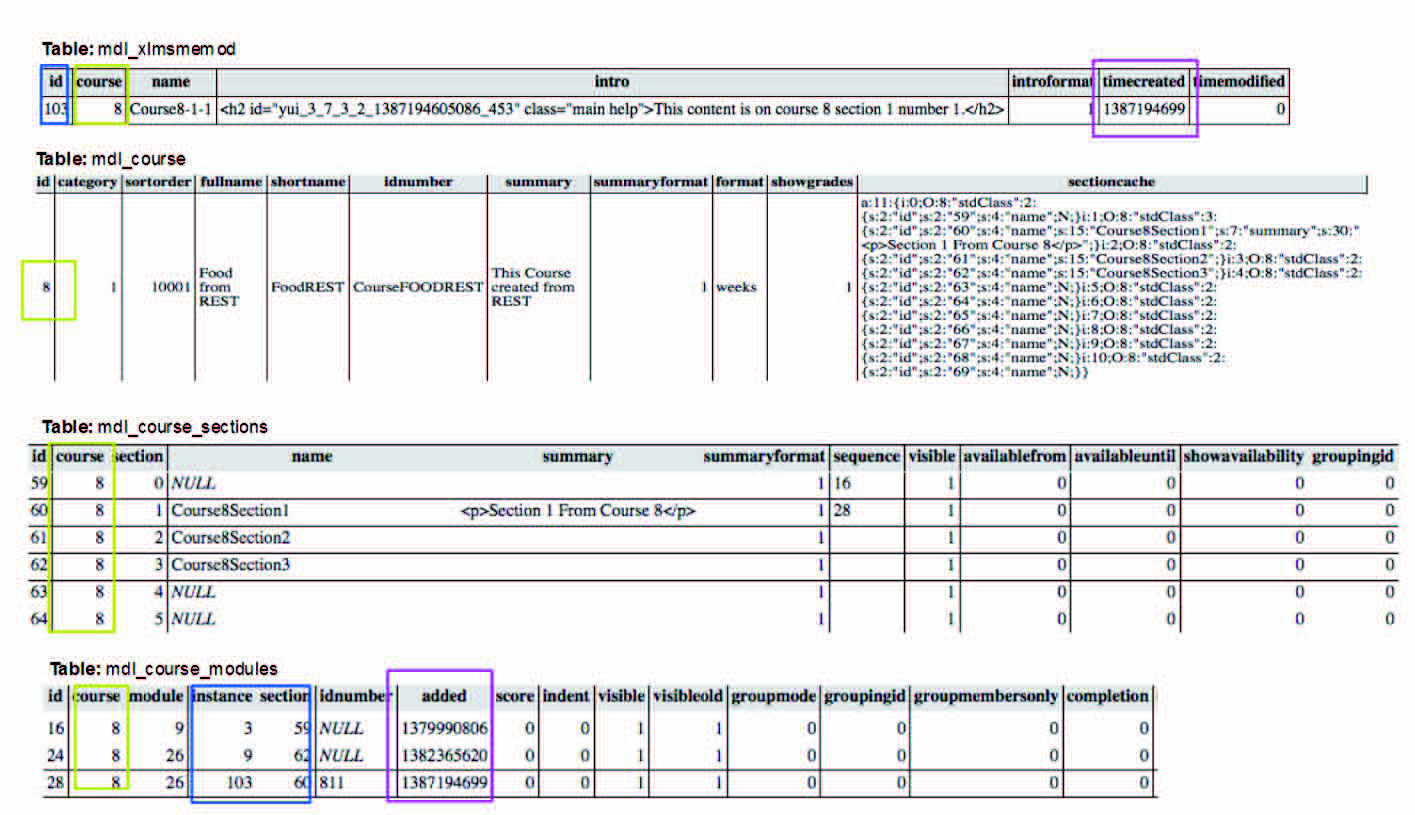Select shortname value 'FoodREST'
This screenshot has height=815, width=1415.
tap(308, 287)
